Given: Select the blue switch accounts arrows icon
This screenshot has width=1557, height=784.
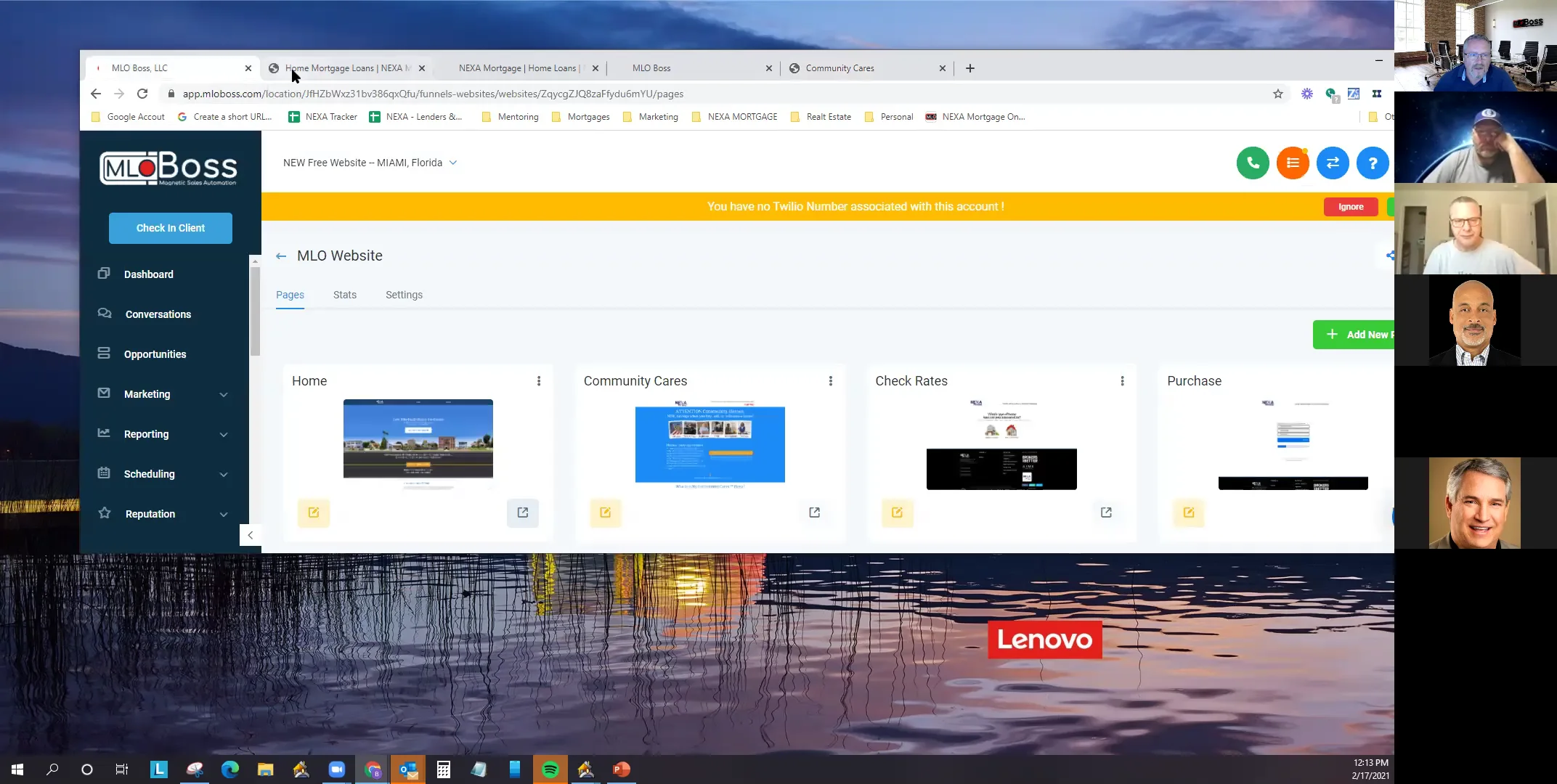Looking at the screenshot, I should [1333, 163].
